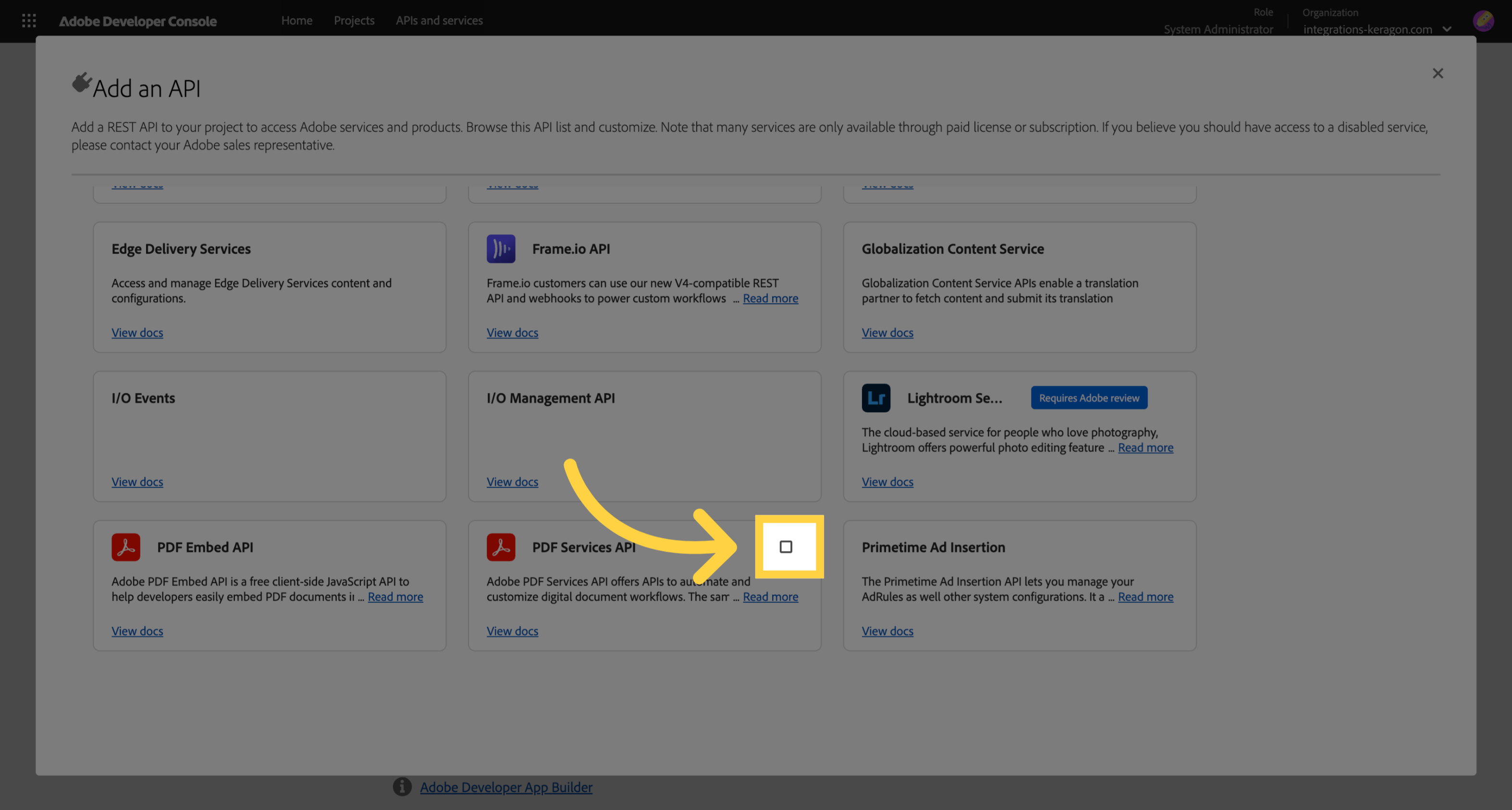Open View docs for I/O Events
The width and height of the screenshot is (1512, 810).
[137, 481]
